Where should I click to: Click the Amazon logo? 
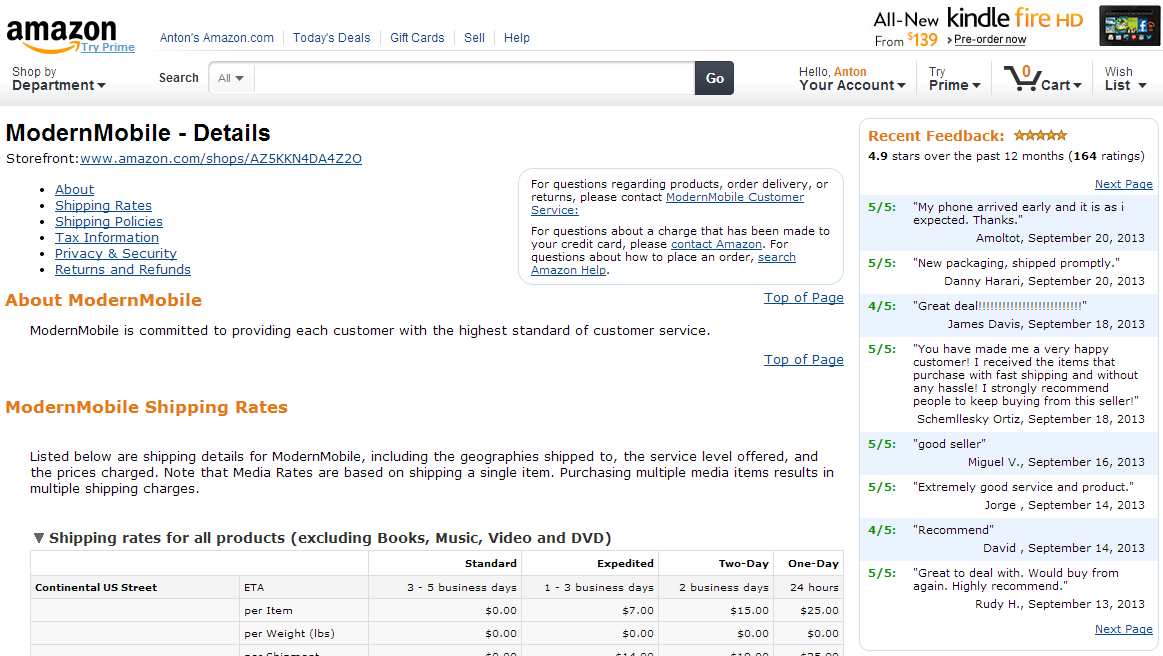tap(61, 35)
